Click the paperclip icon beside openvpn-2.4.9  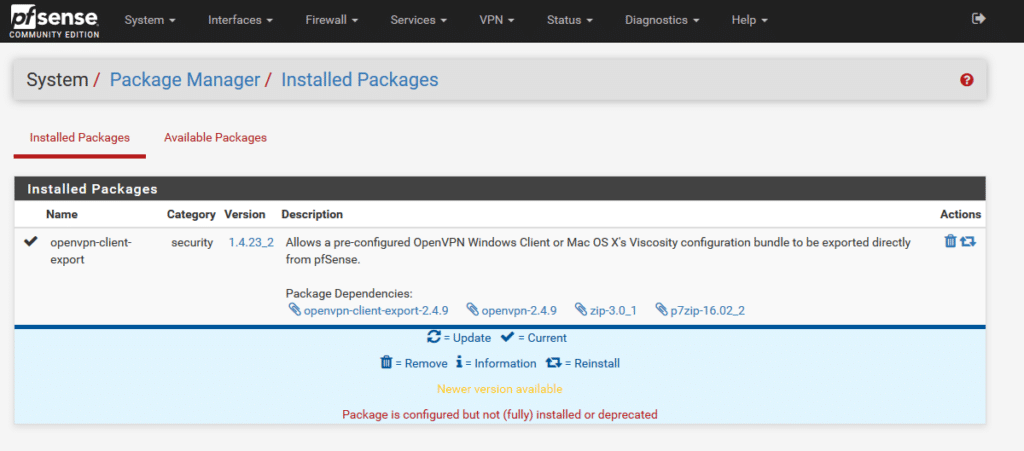474,310
